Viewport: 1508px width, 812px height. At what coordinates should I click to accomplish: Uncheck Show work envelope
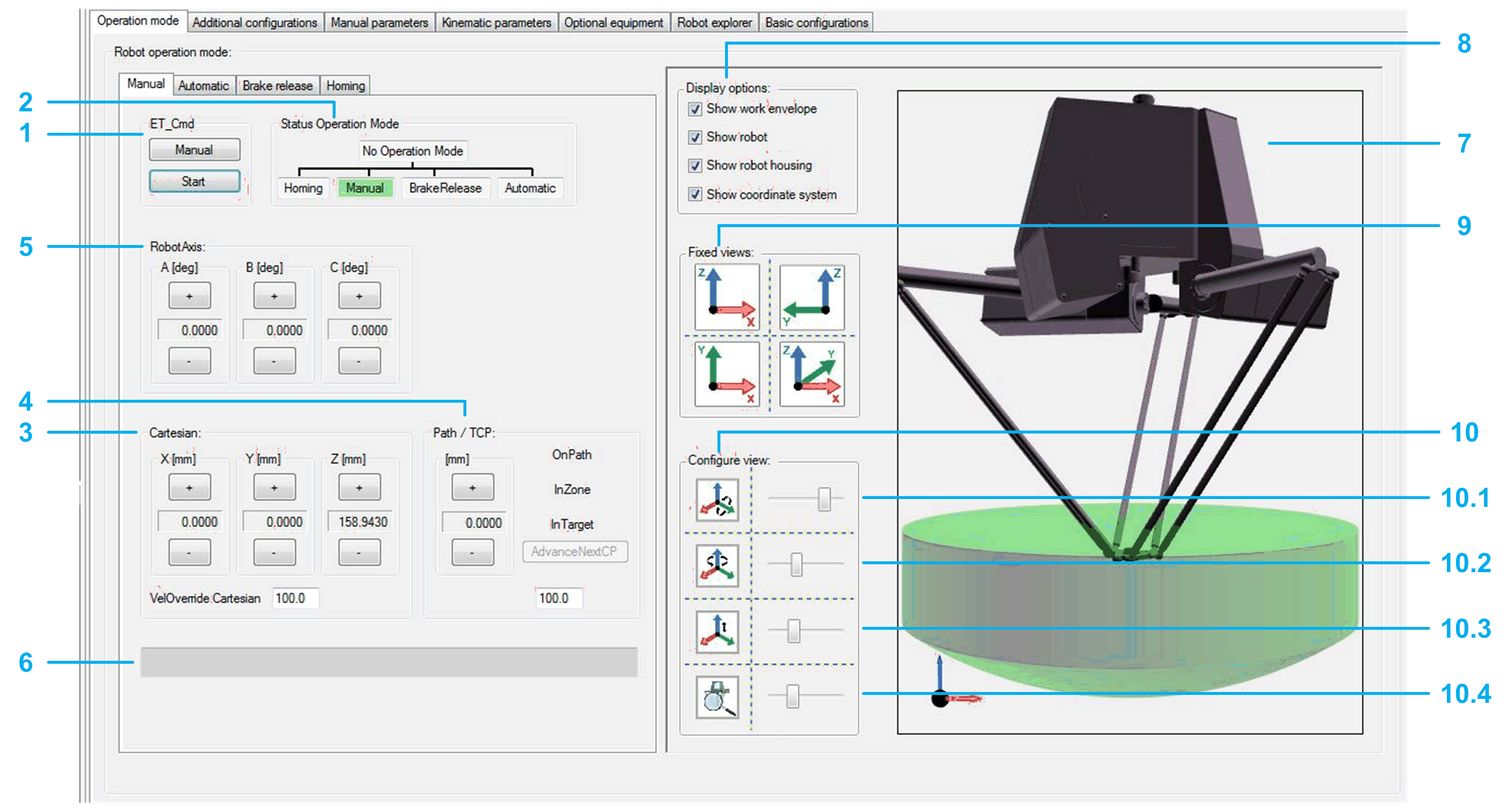point(695,109)
